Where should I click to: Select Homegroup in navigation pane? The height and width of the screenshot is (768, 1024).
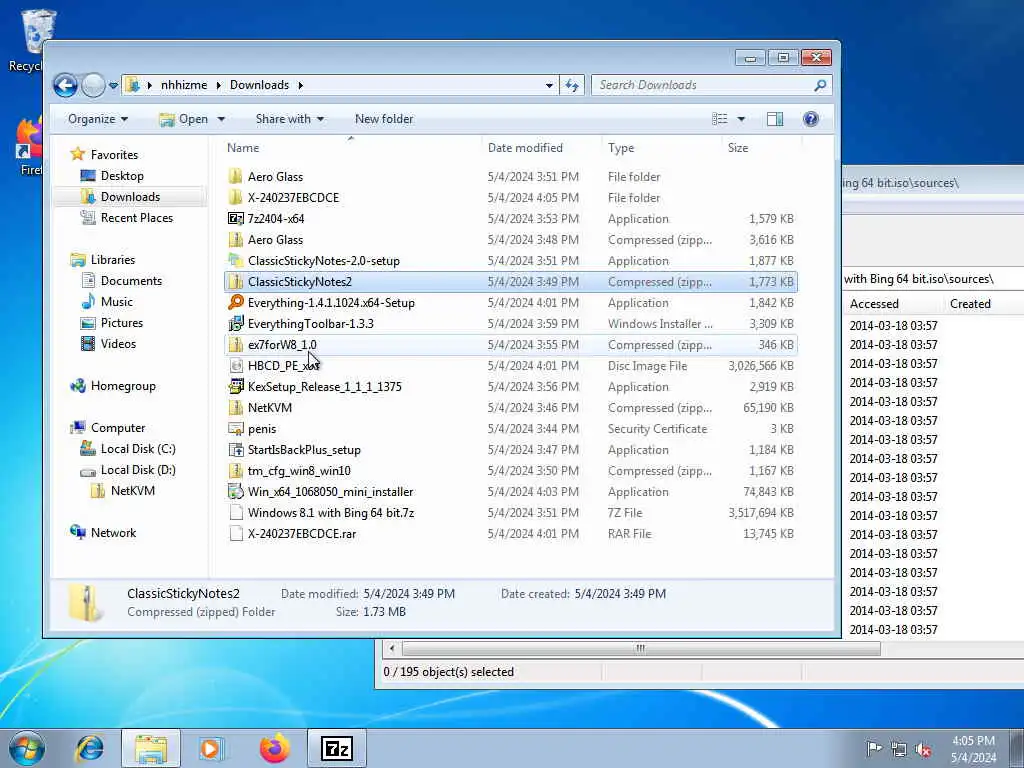123,386
